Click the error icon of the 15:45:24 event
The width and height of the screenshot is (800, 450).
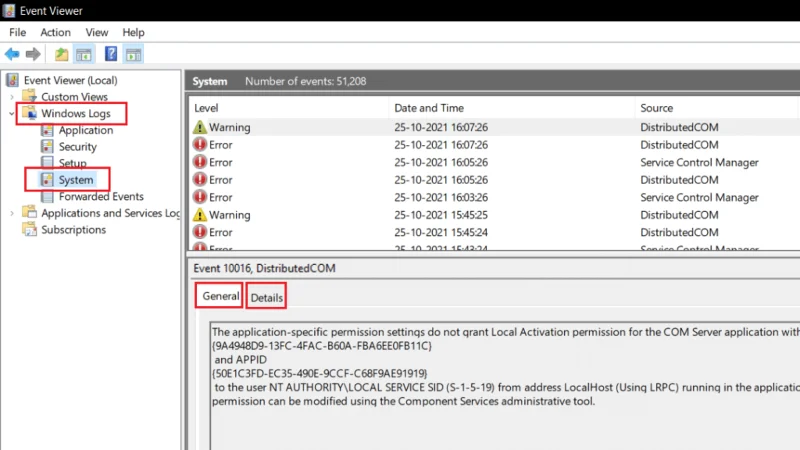tap(199, 232)
